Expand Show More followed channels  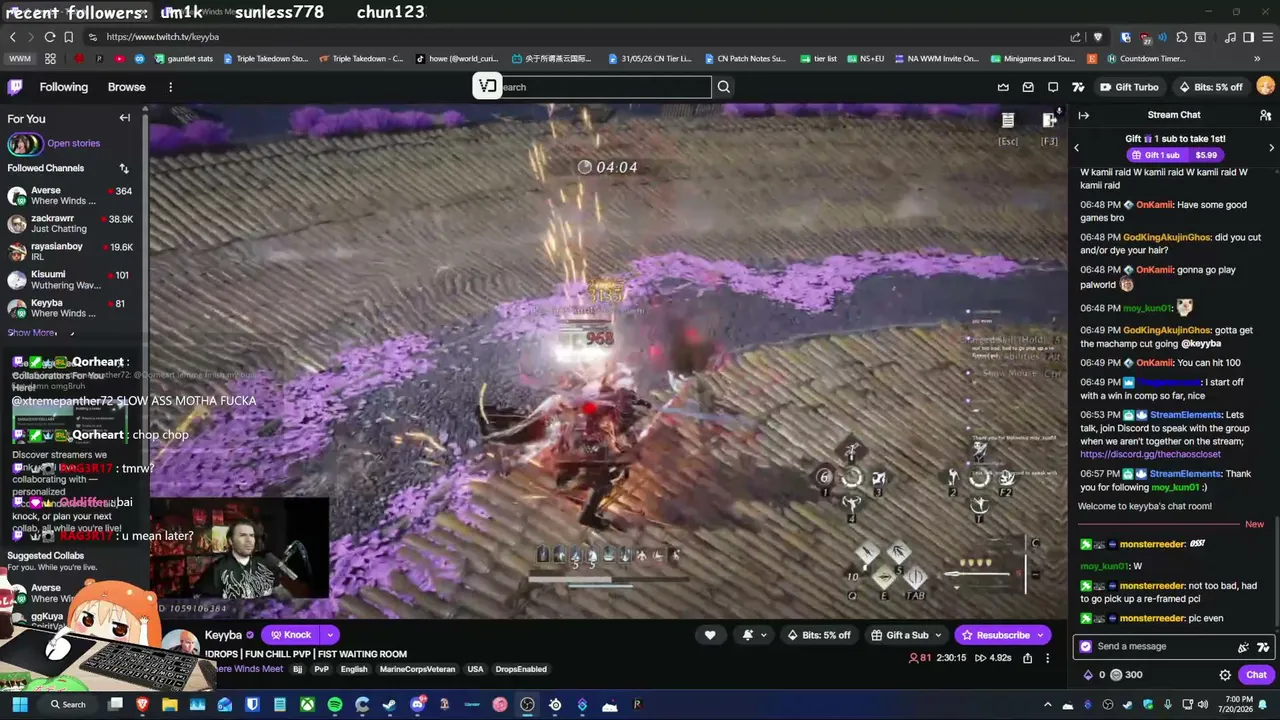pos(32,333)
